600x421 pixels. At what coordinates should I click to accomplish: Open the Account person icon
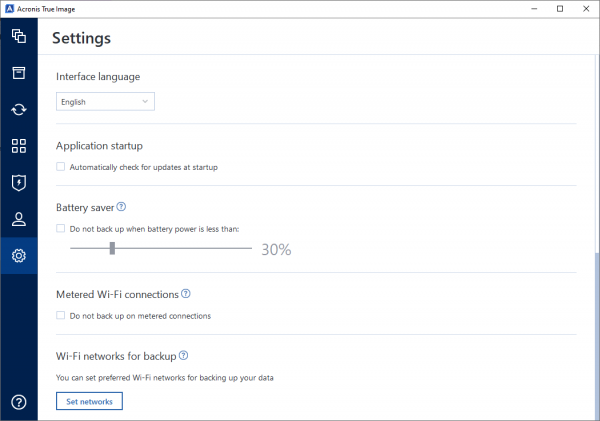[x=19, y=219]
